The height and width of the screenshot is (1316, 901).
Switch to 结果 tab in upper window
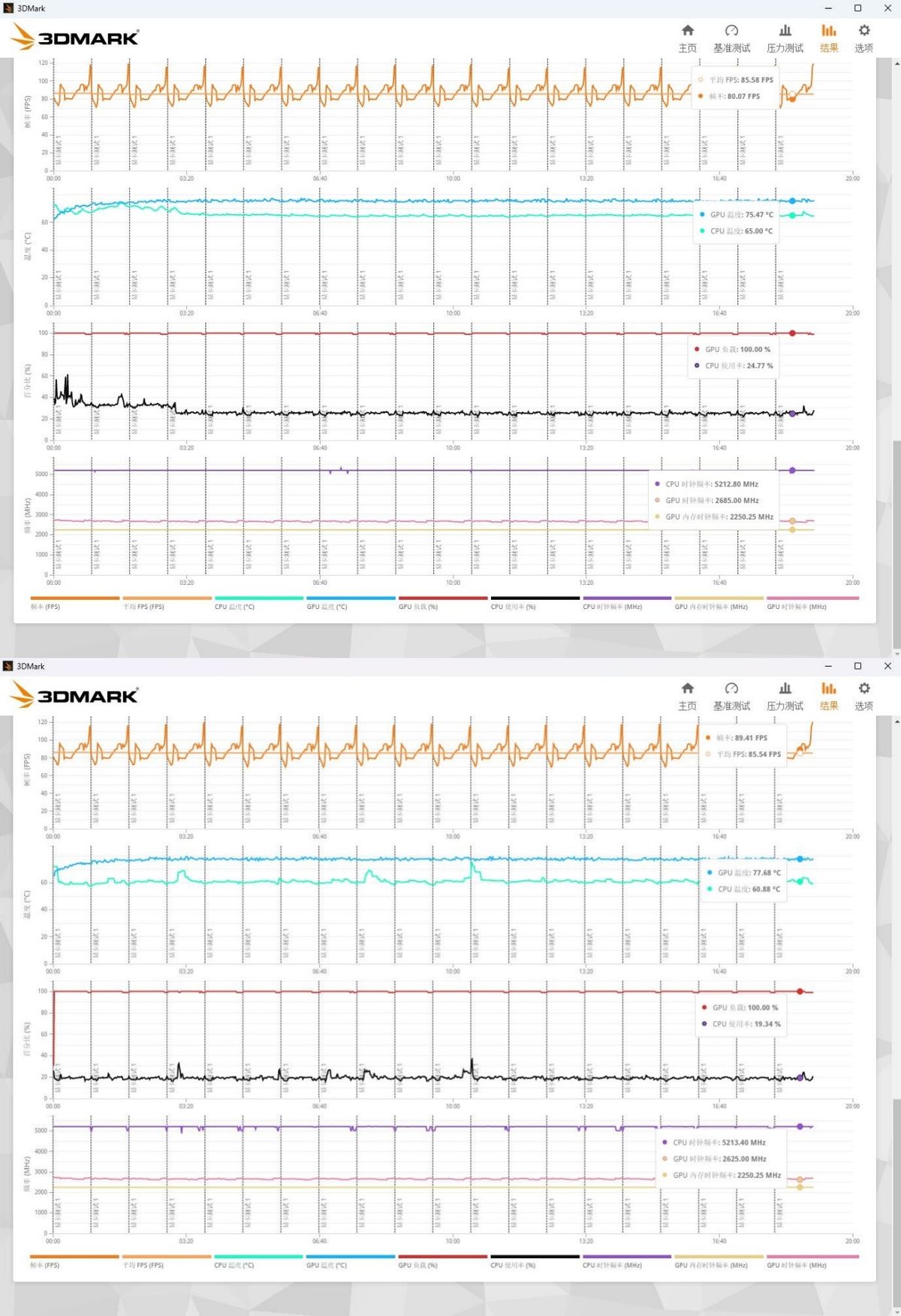point(829,38)
